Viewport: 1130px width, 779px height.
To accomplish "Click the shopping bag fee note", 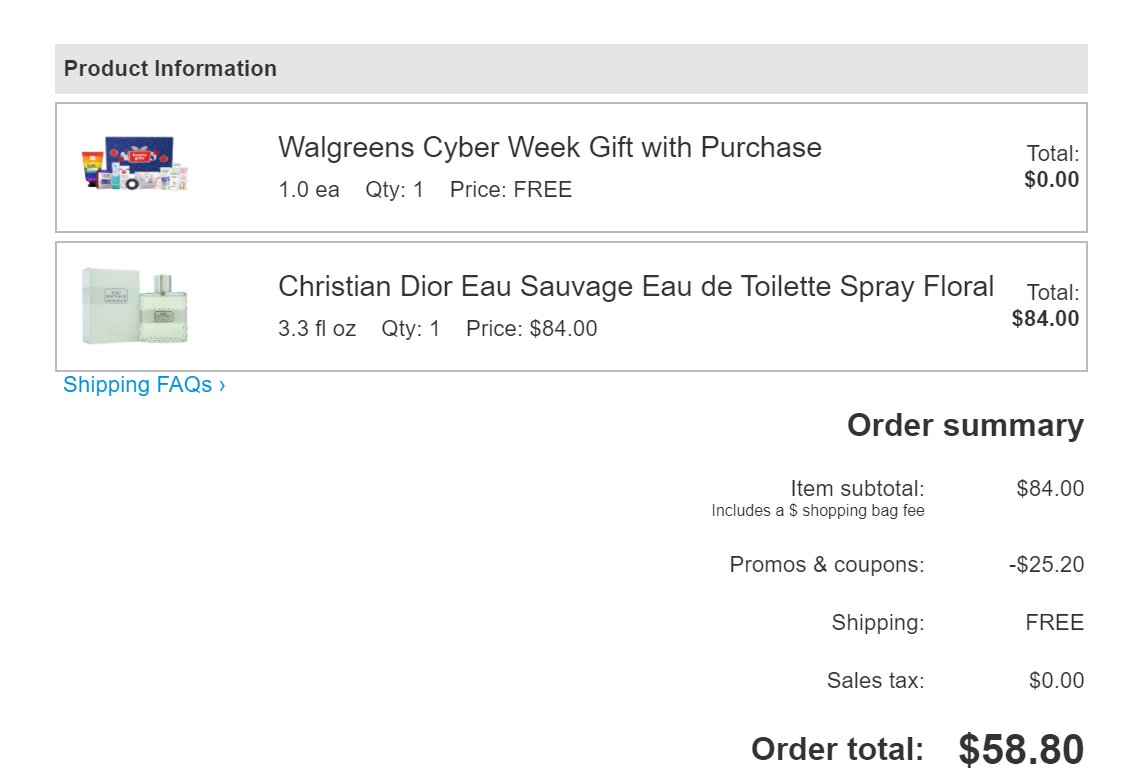I will tap(817, 511).
